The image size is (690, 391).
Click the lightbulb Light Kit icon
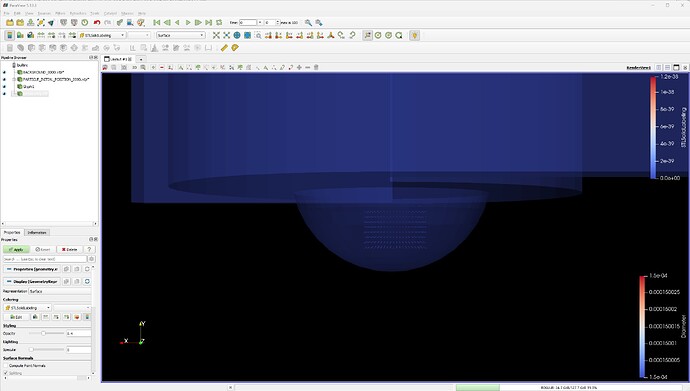pos(414,35)
